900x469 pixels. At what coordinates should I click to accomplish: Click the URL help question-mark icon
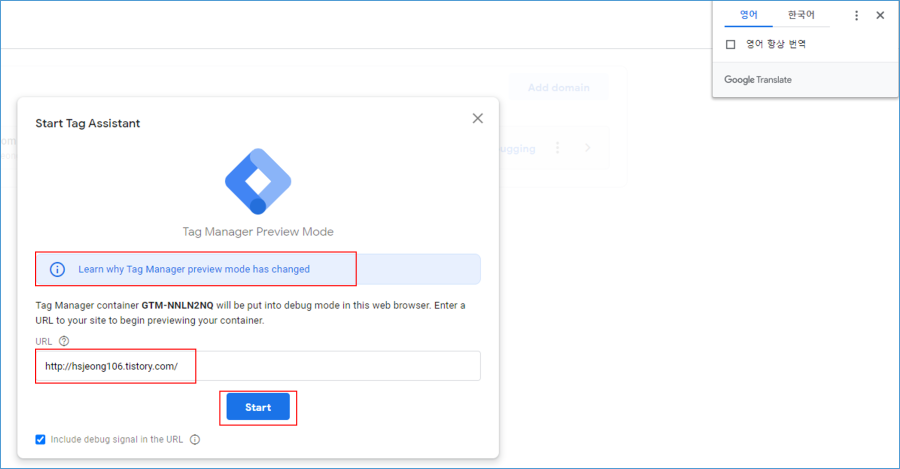(64, 341)
